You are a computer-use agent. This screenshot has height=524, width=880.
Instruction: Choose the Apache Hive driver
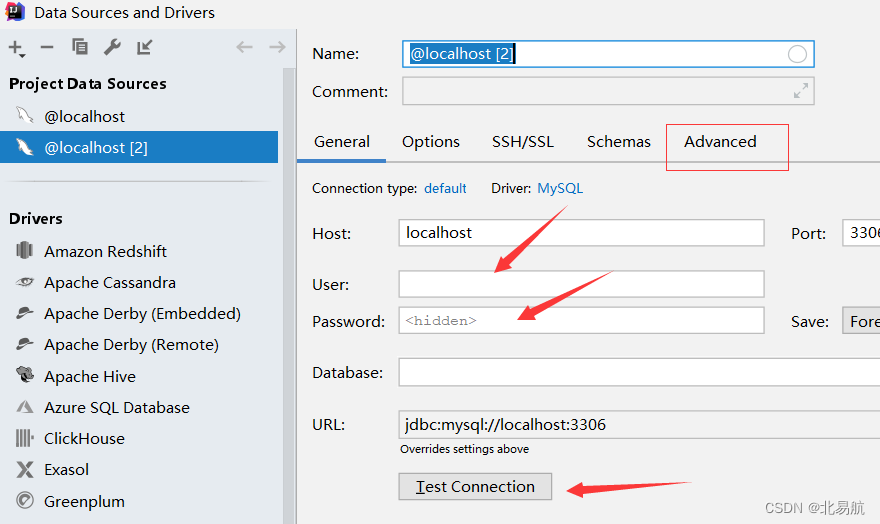point(90,376)
